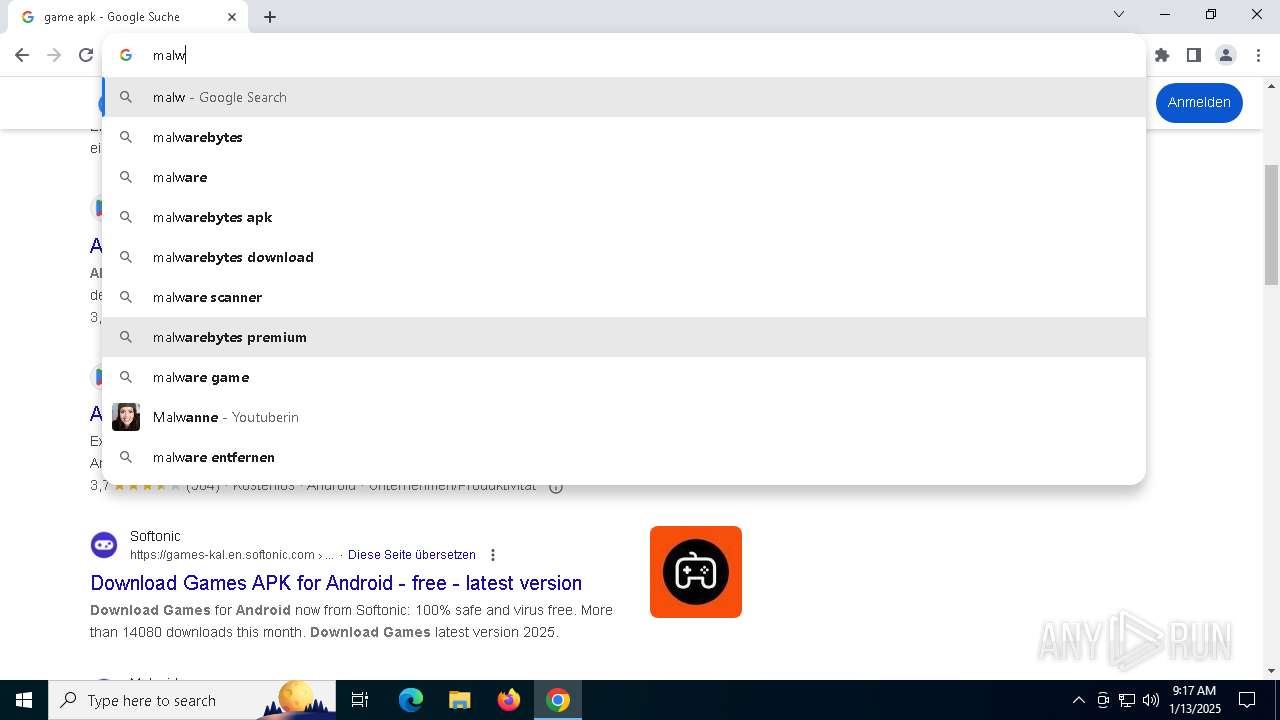The width and height of the screenshot is (1280, 720).
Task: Click the 'Softonic' site name text
Action: [155, 536]
